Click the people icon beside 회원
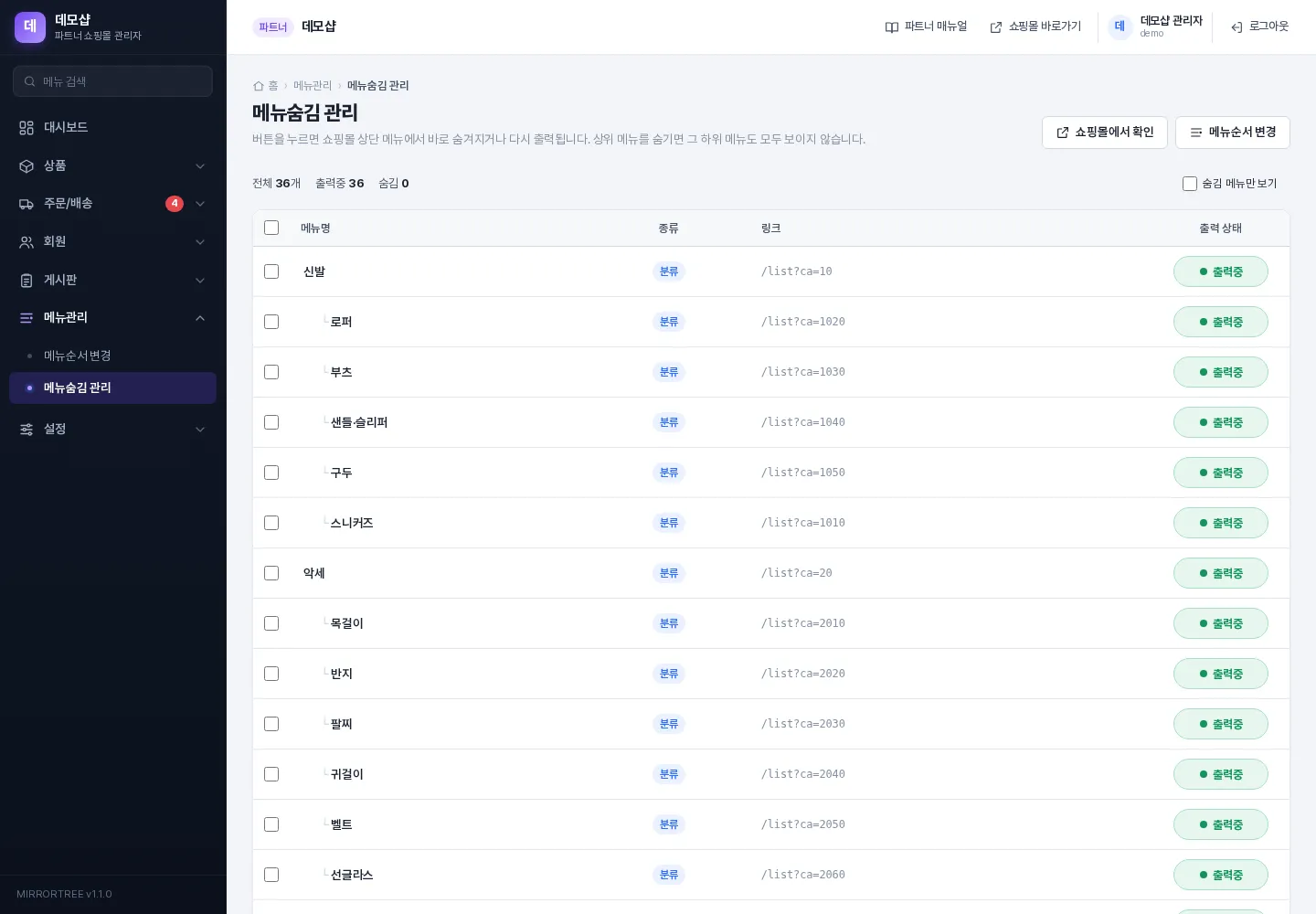 pyautogui.click(x=27, y=242)
